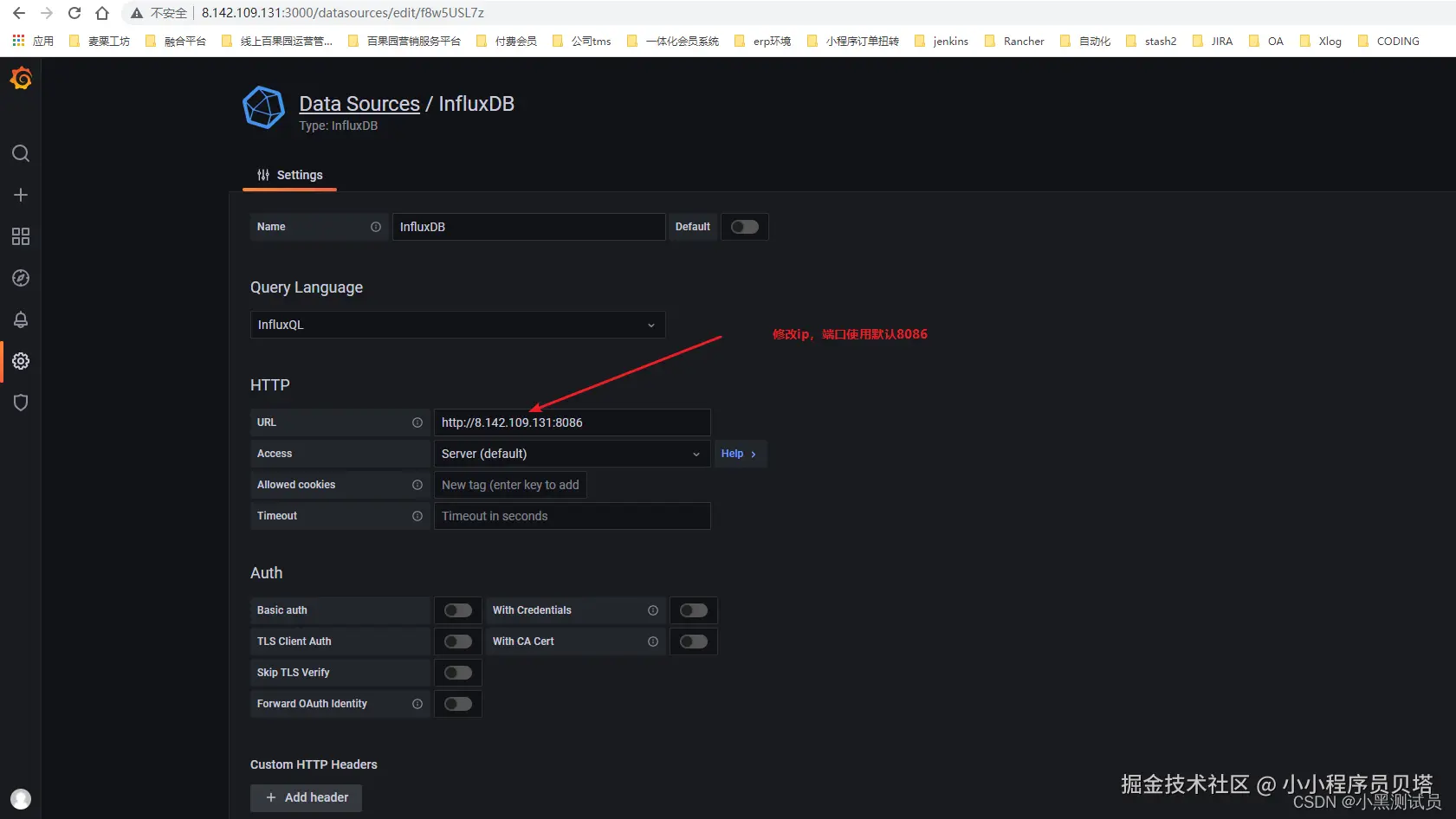Enable the Skip TLS Verify switch
Viewport: 1456px width, 819px height.
458,673
